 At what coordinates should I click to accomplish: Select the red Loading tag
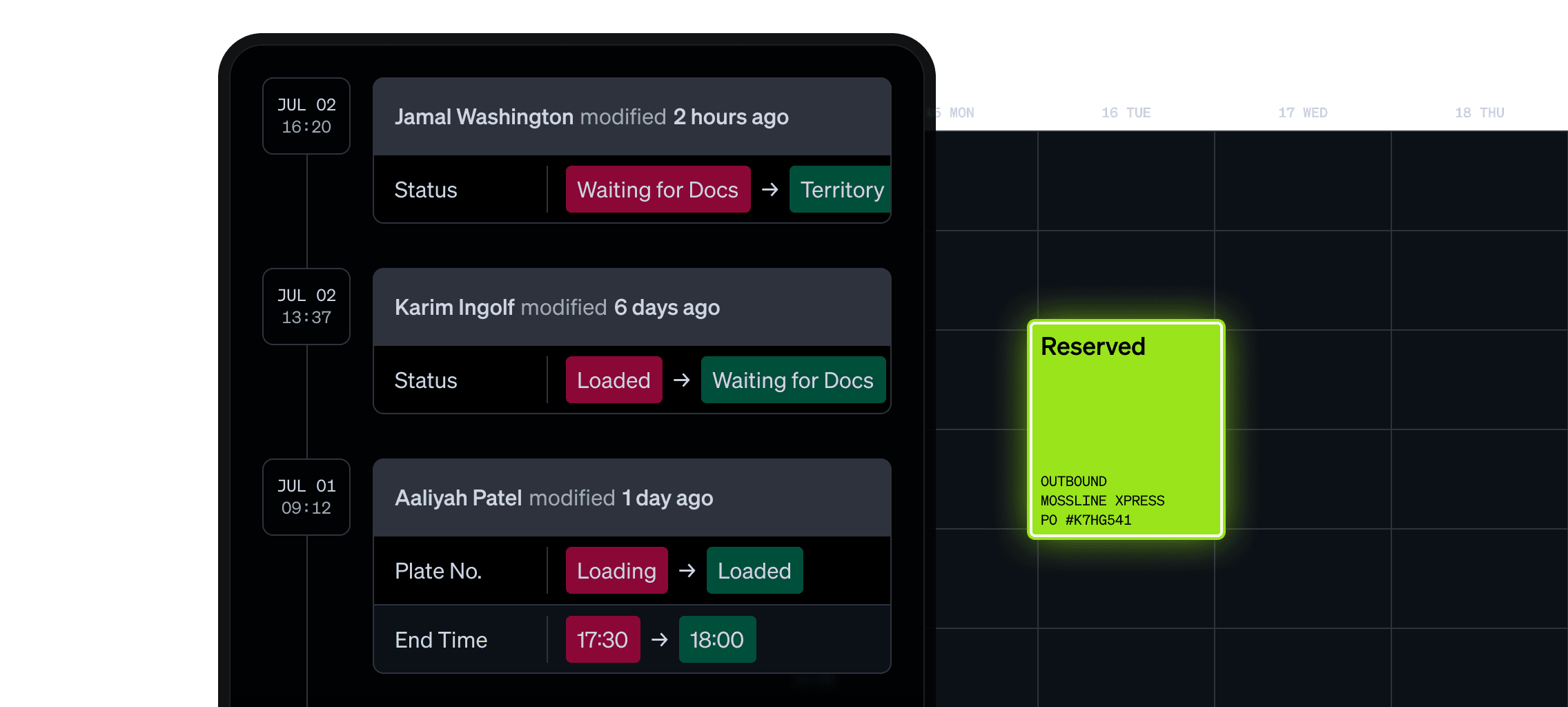click(616, 570)
